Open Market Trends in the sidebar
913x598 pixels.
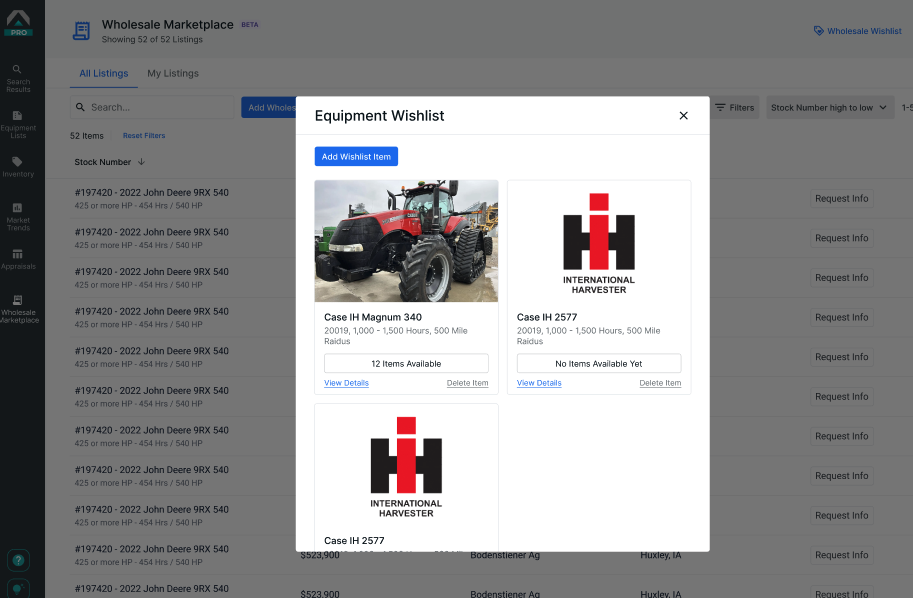(18, 217)
